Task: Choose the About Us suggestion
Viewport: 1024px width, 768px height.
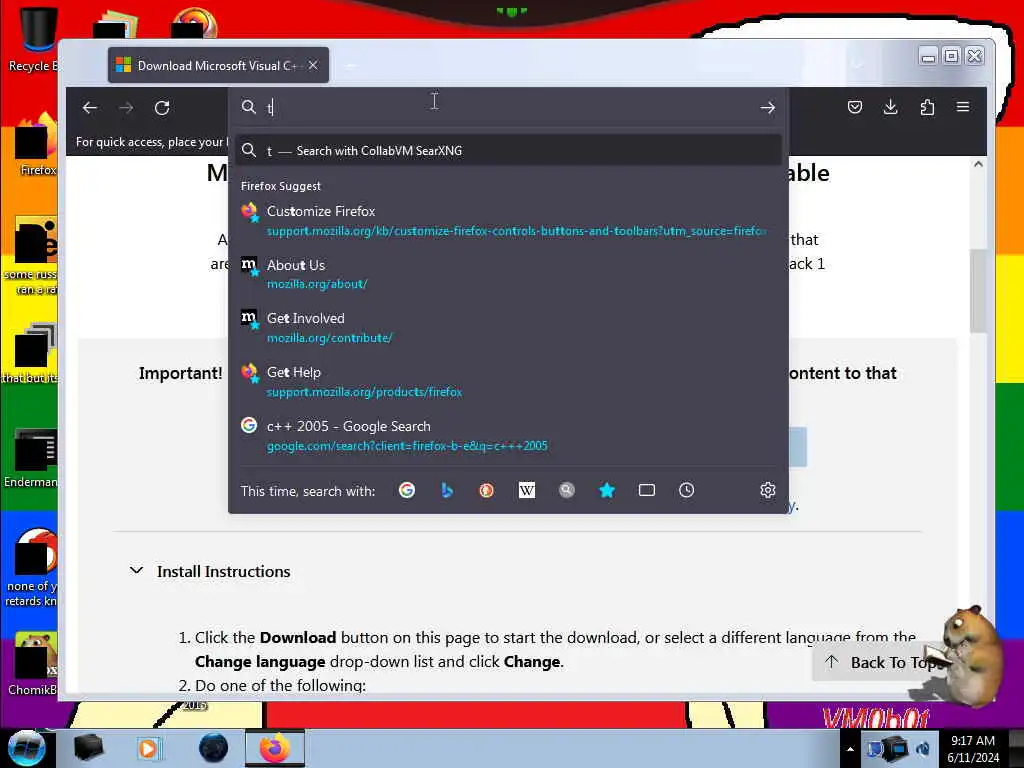Action: [508, 274]
